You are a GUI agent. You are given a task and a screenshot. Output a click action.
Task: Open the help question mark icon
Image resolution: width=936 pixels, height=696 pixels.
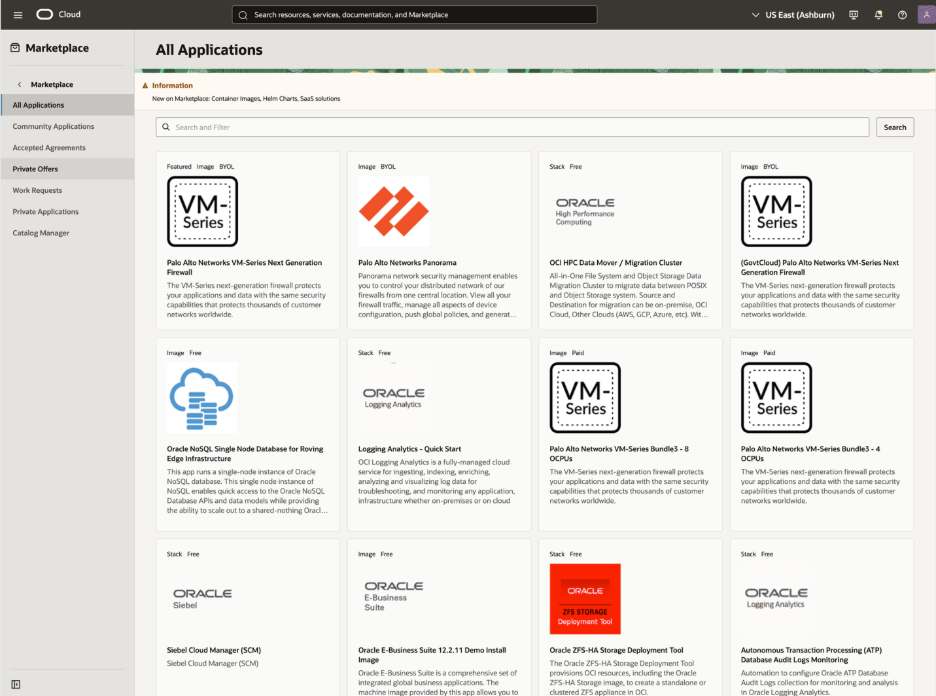coord(902,15)
